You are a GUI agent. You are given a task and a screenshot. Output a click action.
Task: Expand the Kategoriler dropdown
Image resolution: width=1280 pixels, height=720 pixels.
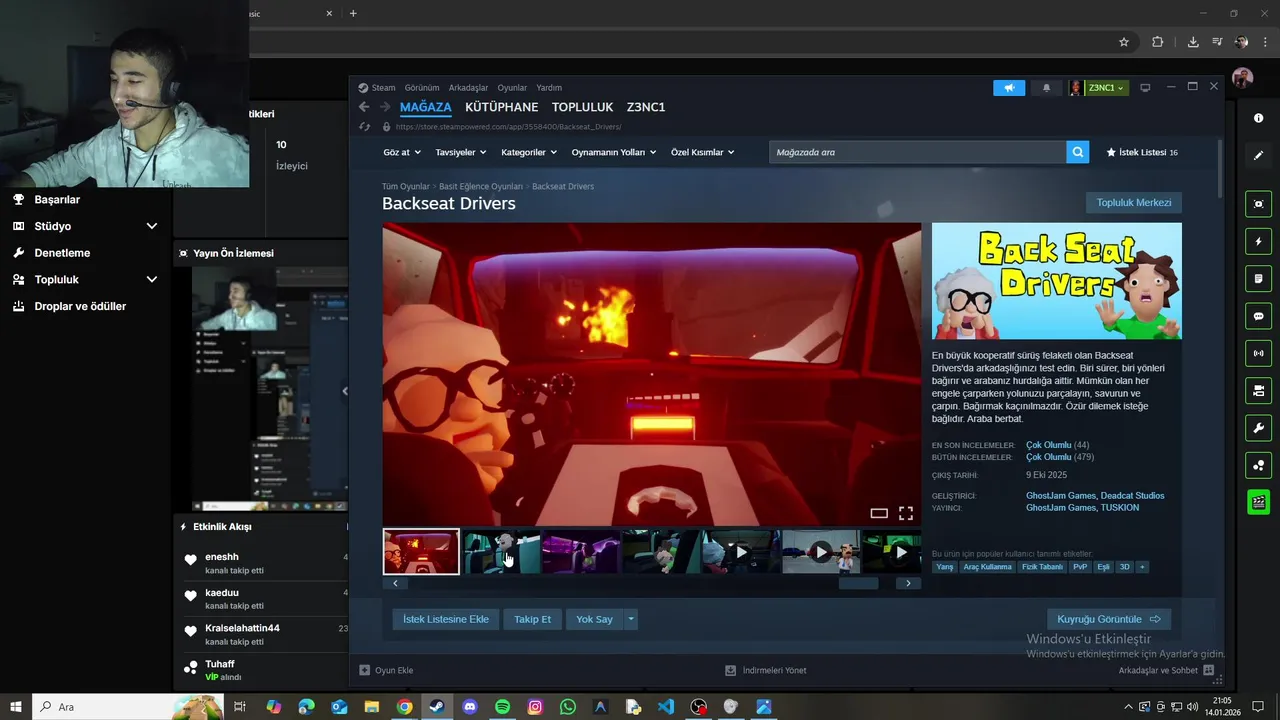coord(529,152)
